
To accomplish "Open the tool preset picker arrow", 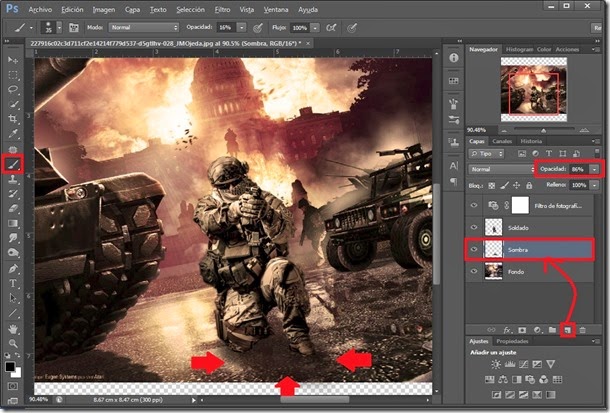I will click(x=32, y=28).
